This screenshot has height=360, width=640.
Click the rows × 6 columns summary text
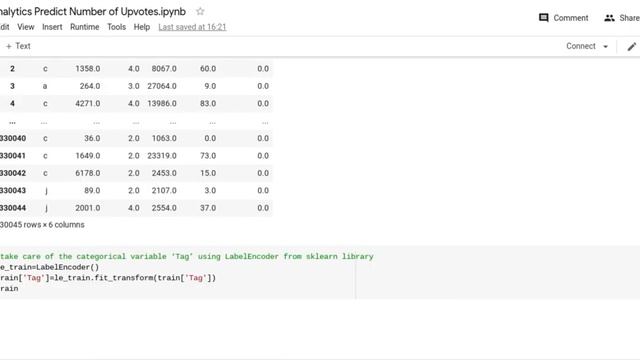42,225
